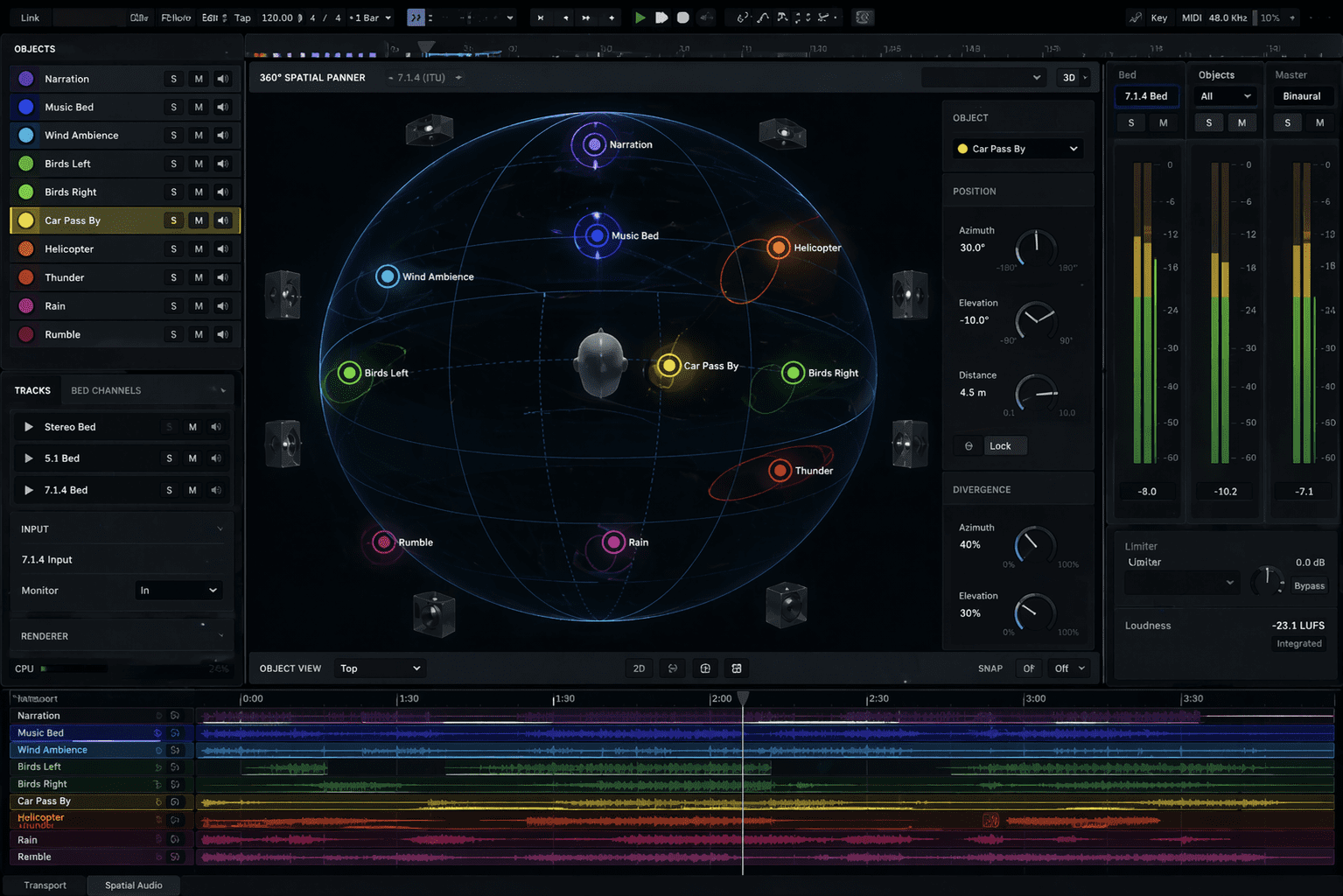
Task: Switch the spatial panner to 2D view
Action: pos(639,668)
